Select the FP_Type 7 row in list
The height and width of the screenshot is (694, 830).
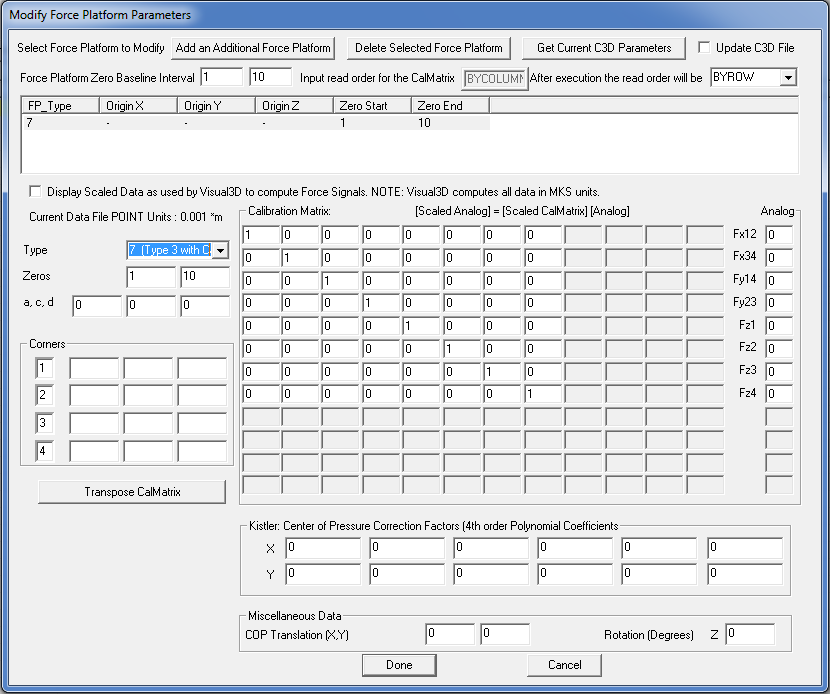[x=256, y=123]
